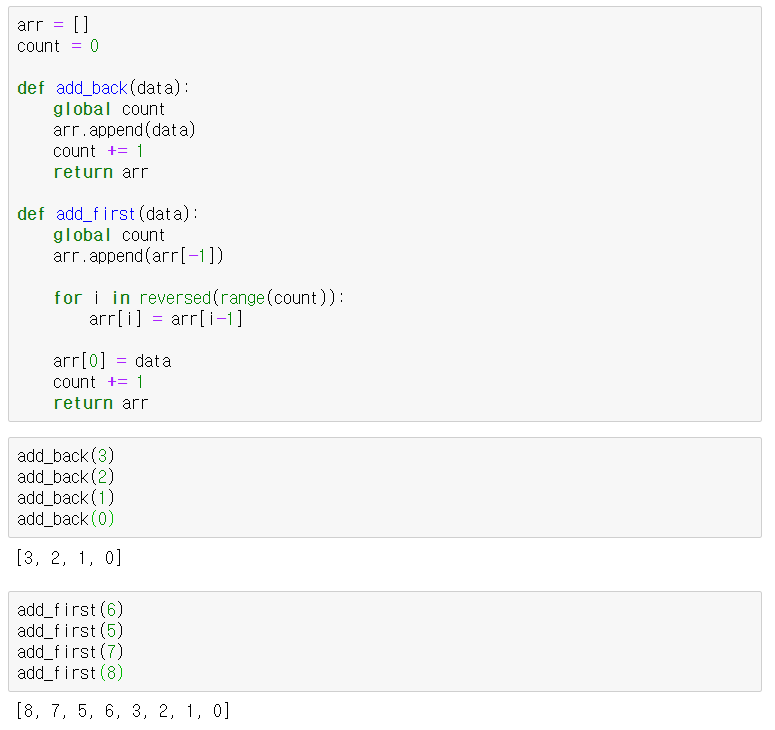The width and height of the screenshot is (775, 730).
Task: Click the 'add_back(2)' call line
Action: click(x=65, y=477)
